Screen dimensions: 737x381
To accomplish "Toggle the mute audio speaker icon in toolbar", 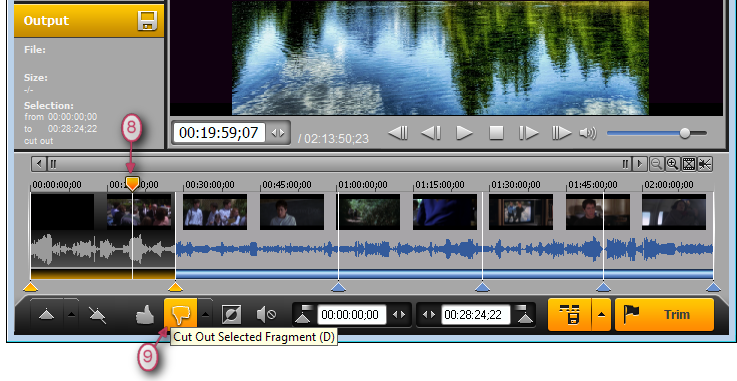I will [266, 315].
